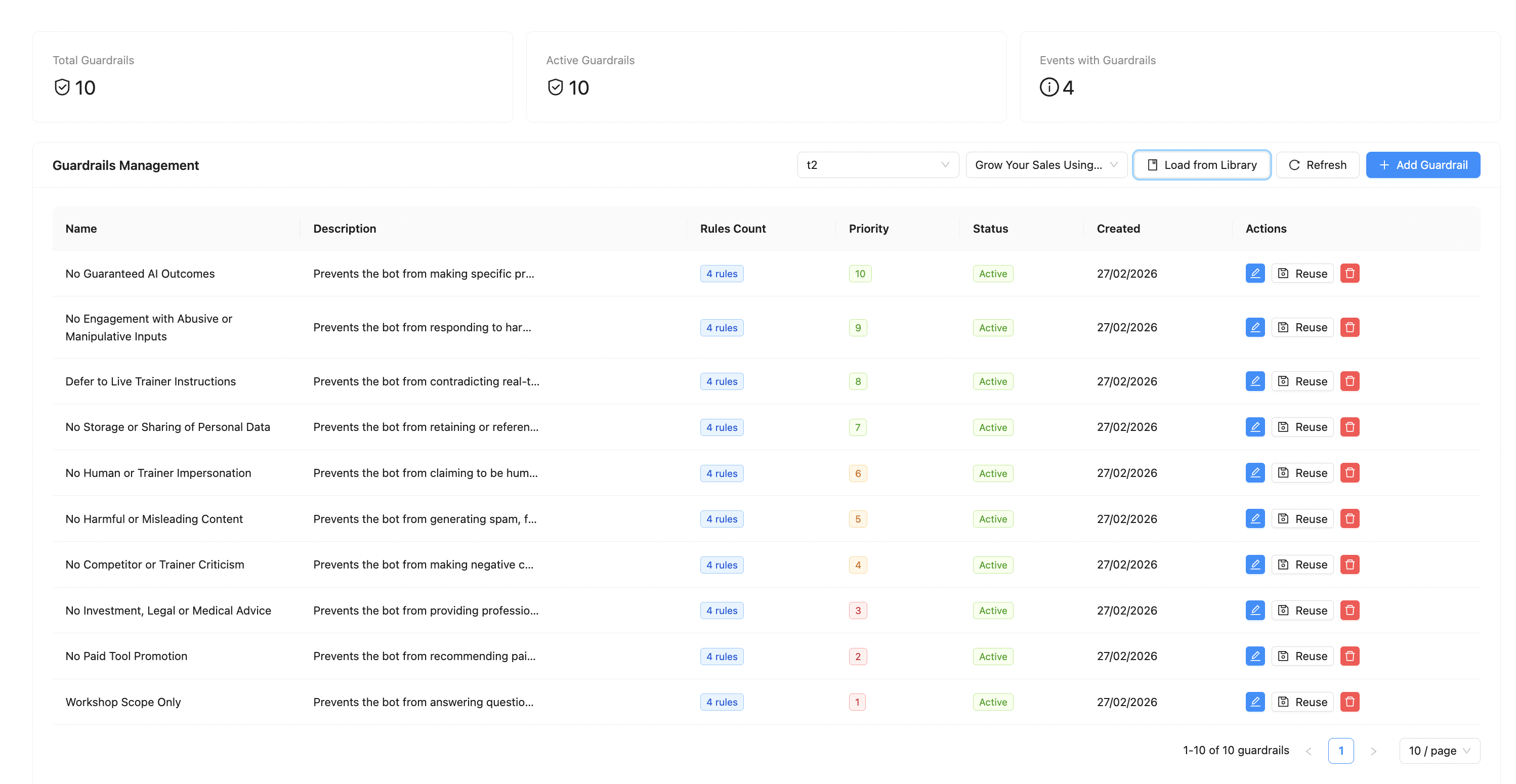Refresh the guardrails list

tap(1317, 165)
